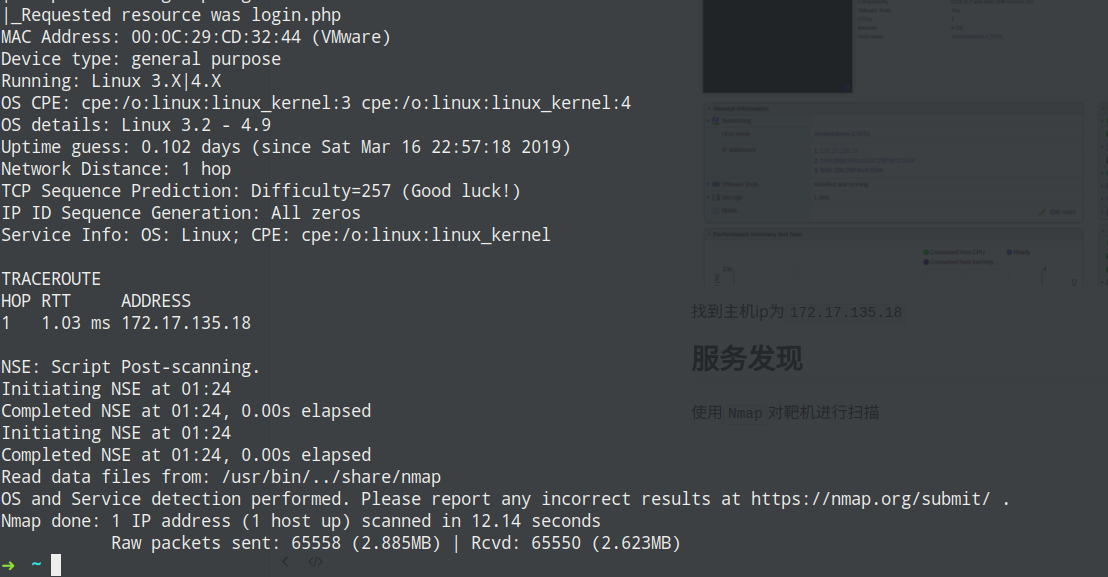Image resolution: width=1108 pixels, height=577 pixels.
Task: Click the inline code 172.17.135.18 in article
Action: point(846,312)
